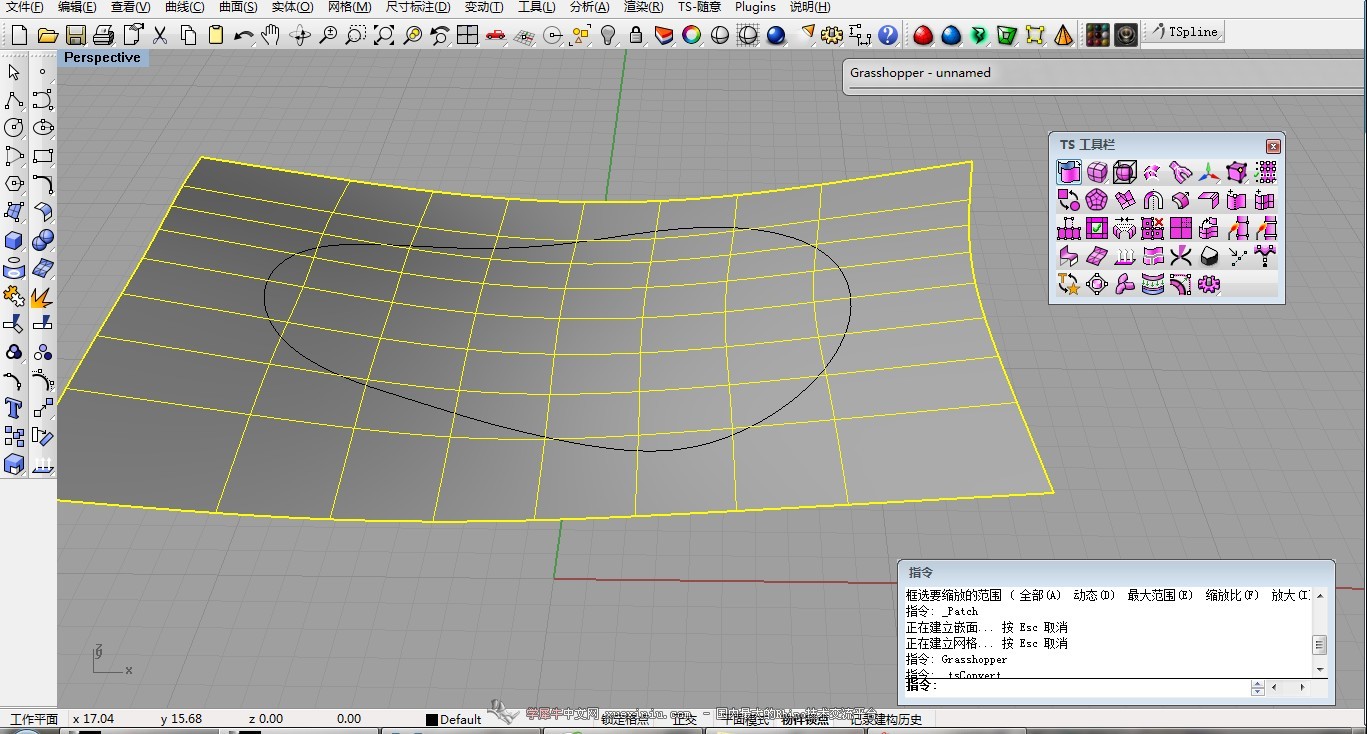The width and height of the screenshot is (1367, 734).
Task: Toggle 锁定格点 grid snap in status bar
Action: 625,719
